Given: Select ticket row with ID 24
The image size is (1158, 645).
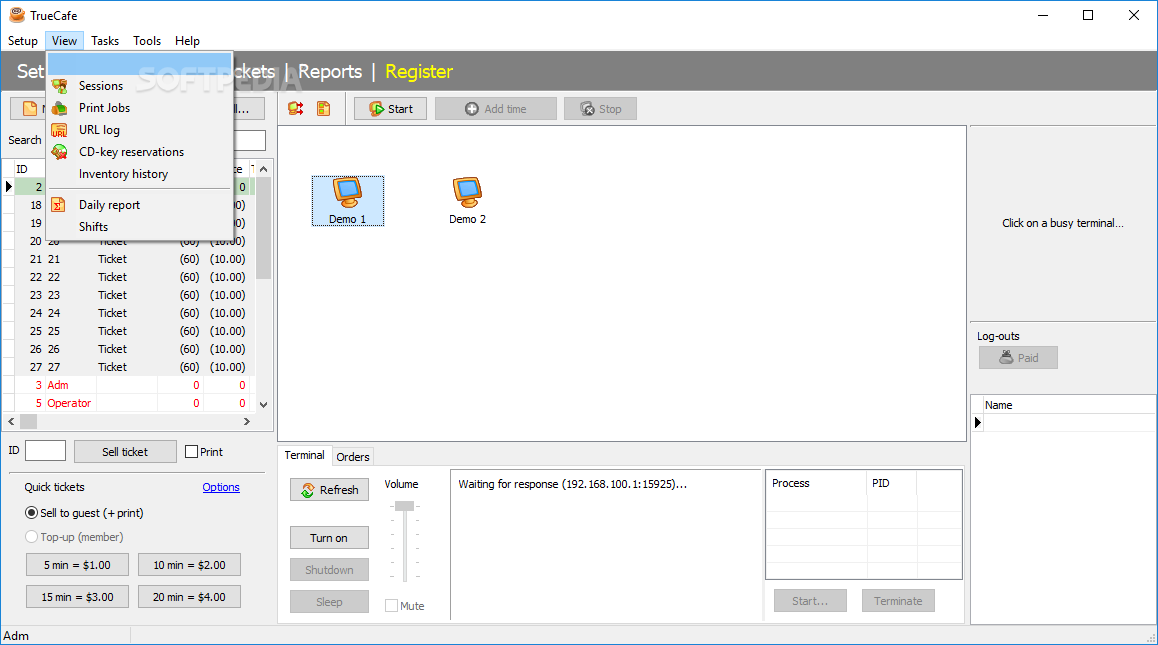Looking at the screenshot, I should 127,313.
